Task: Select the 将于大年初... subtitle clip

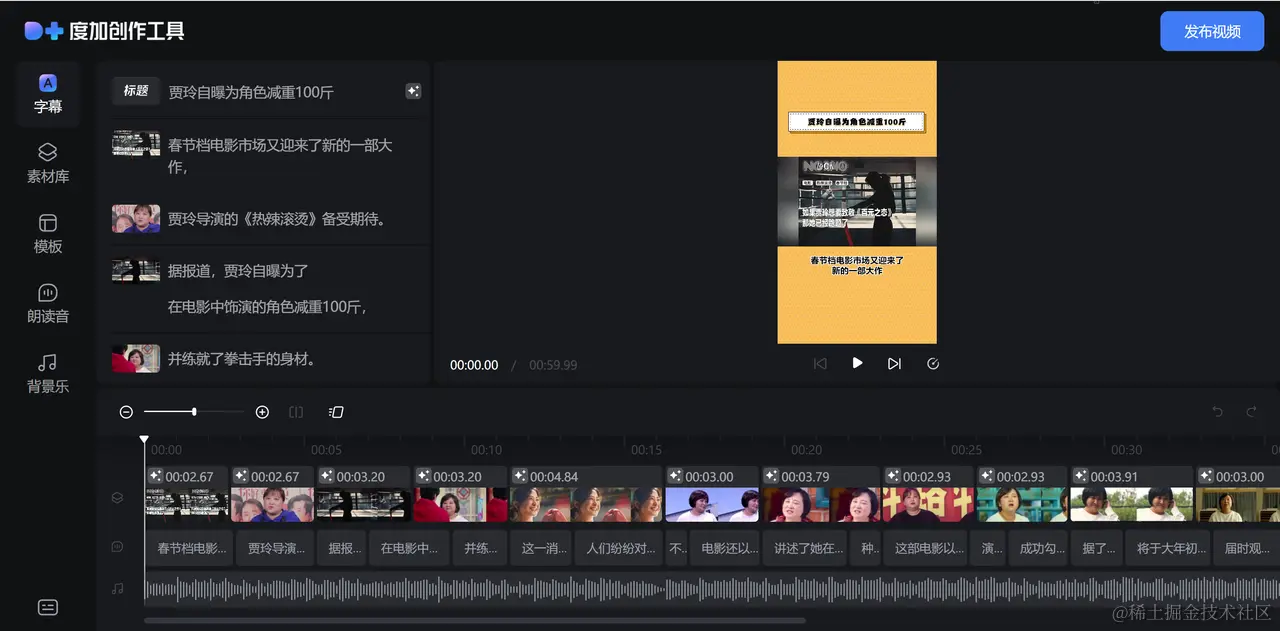Action: pyautogui.click(x=1169, y=548)
